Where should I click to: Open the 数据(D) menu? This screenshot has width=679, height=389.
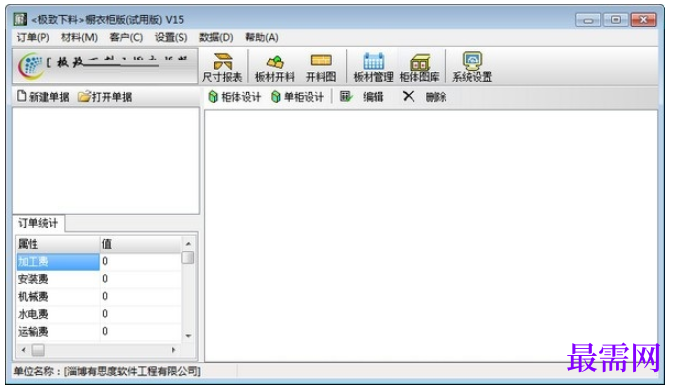coord(216,37)
